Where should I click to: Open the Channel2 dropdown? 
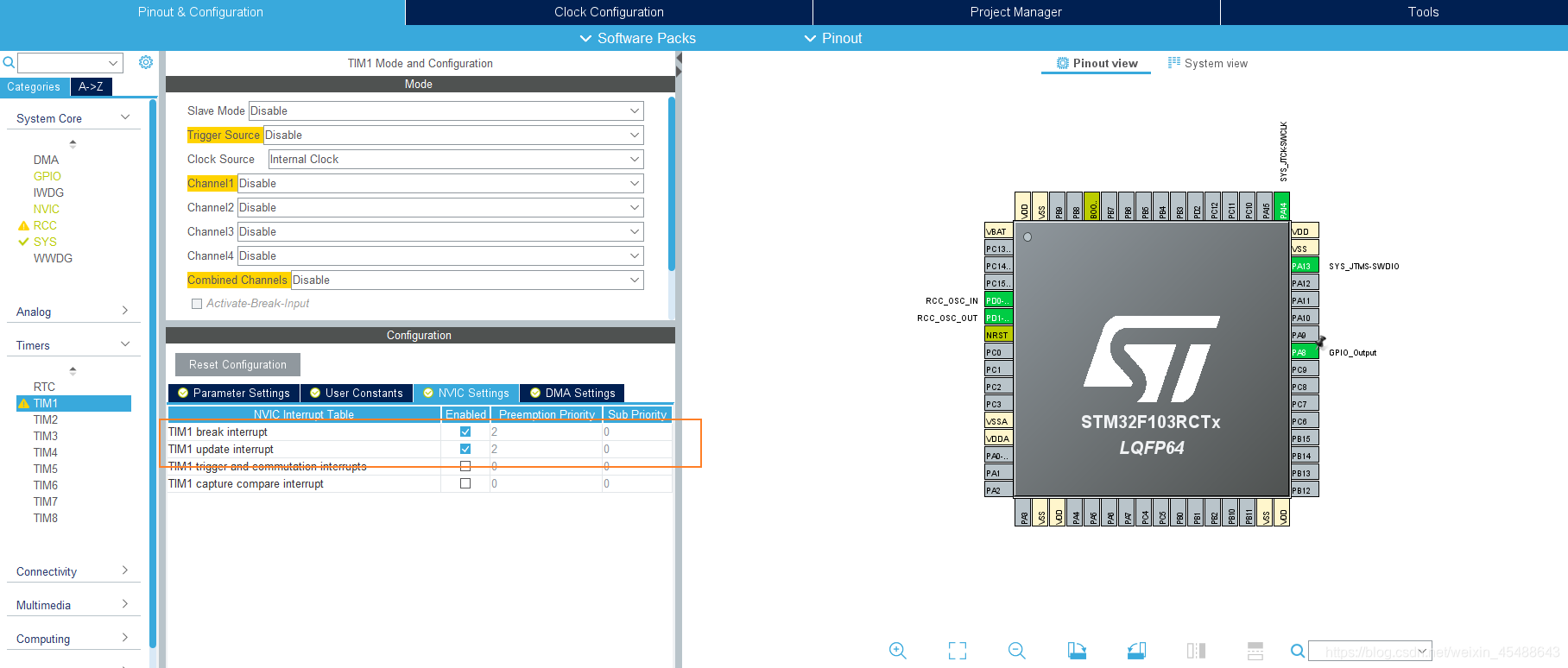coord(440,207)
